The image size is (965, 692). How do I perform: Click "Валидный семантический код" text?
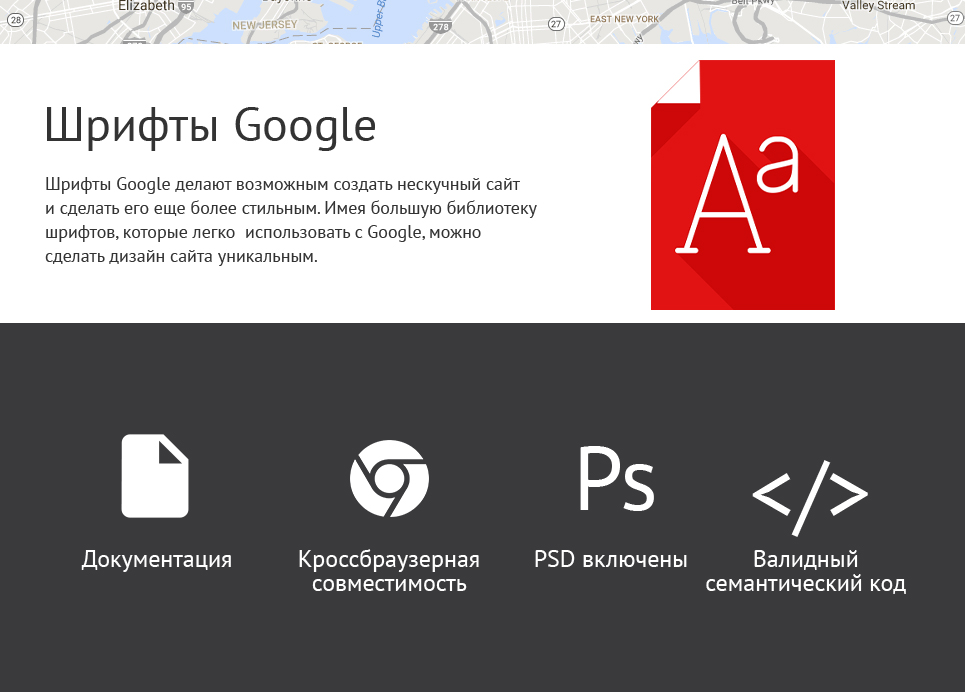pos(806,571)
